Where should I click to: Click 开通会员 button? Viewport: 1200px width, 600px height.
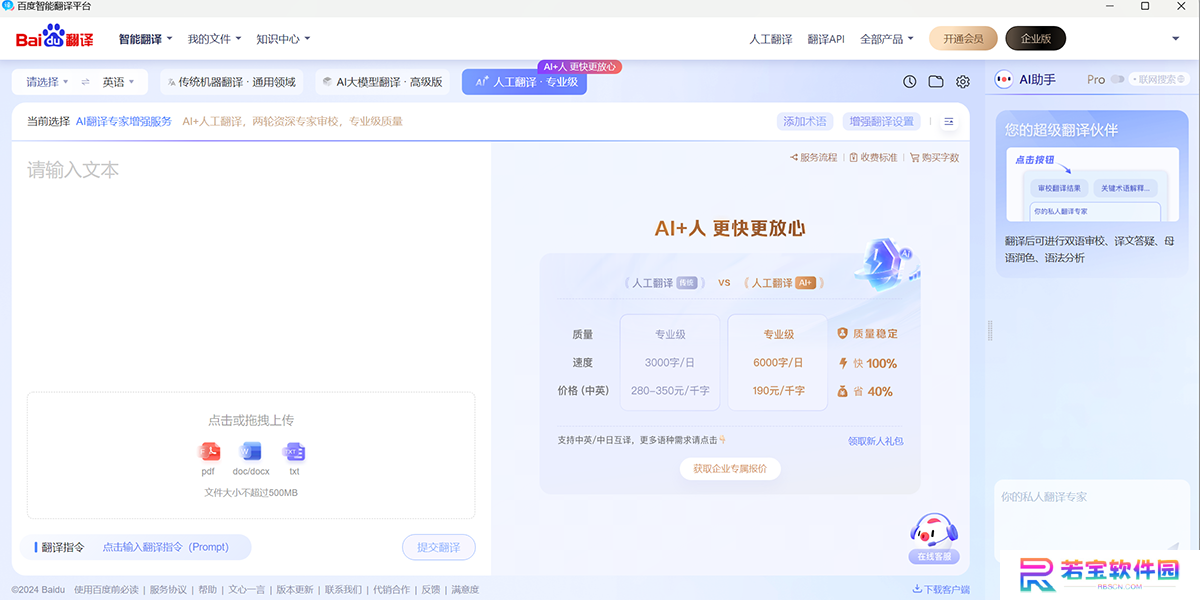[x=963, y=39]
